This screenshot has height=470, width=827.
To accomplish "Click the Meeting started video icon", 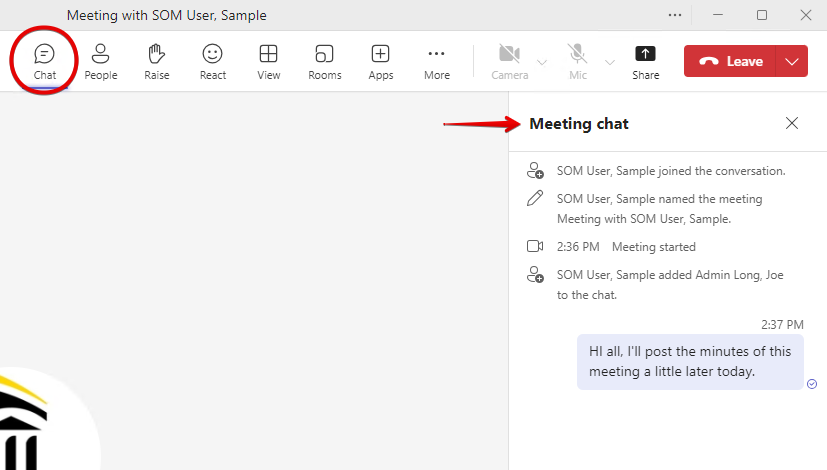I will pos(535,247).
